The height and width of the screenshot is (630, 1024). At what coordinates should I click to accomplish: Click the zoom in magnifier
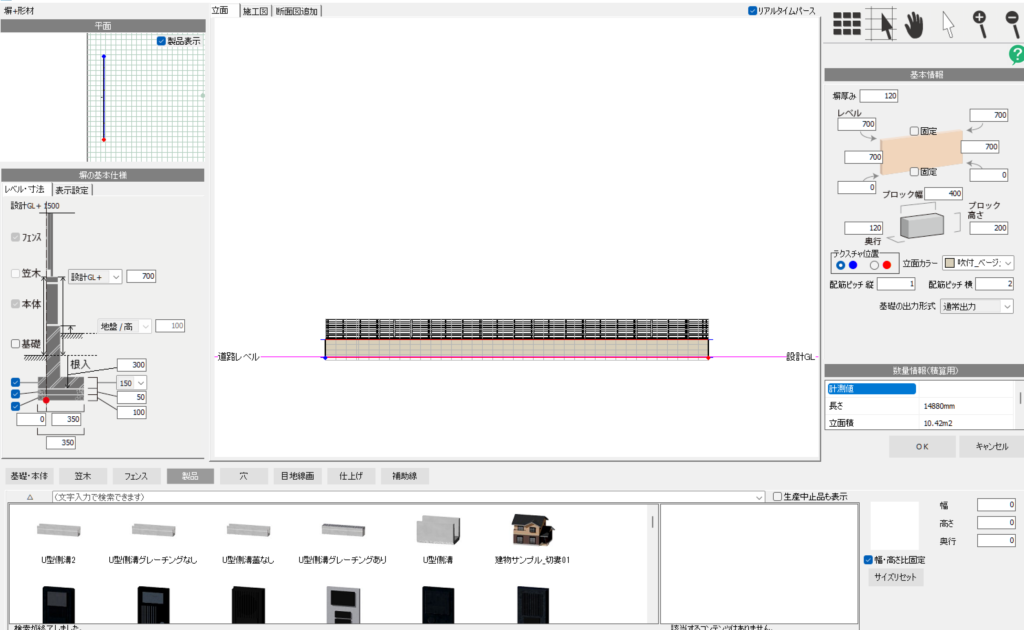point(980,25)
